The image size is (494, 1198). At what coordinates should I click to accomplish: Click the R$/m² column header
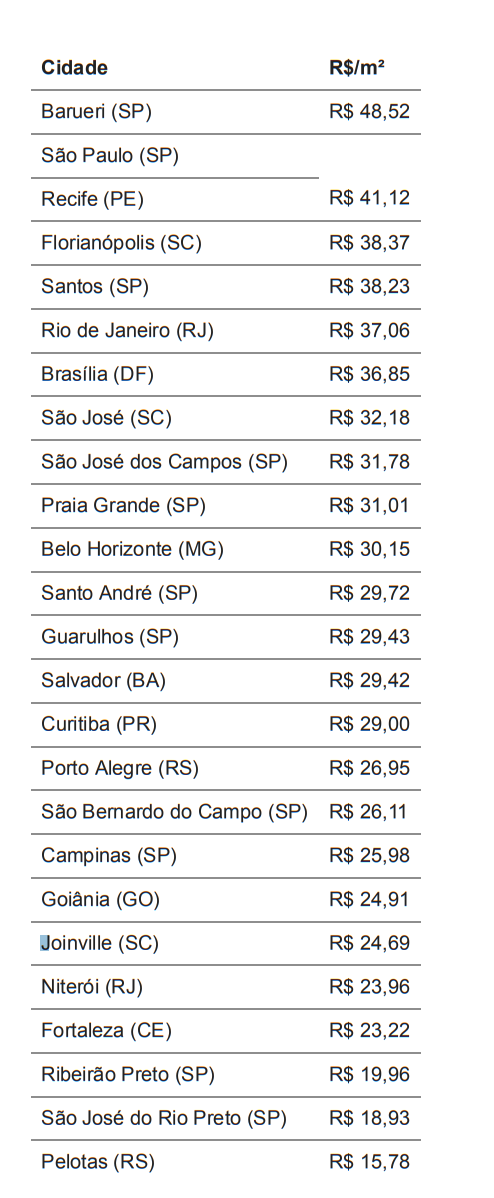click(x=357, y=68)
